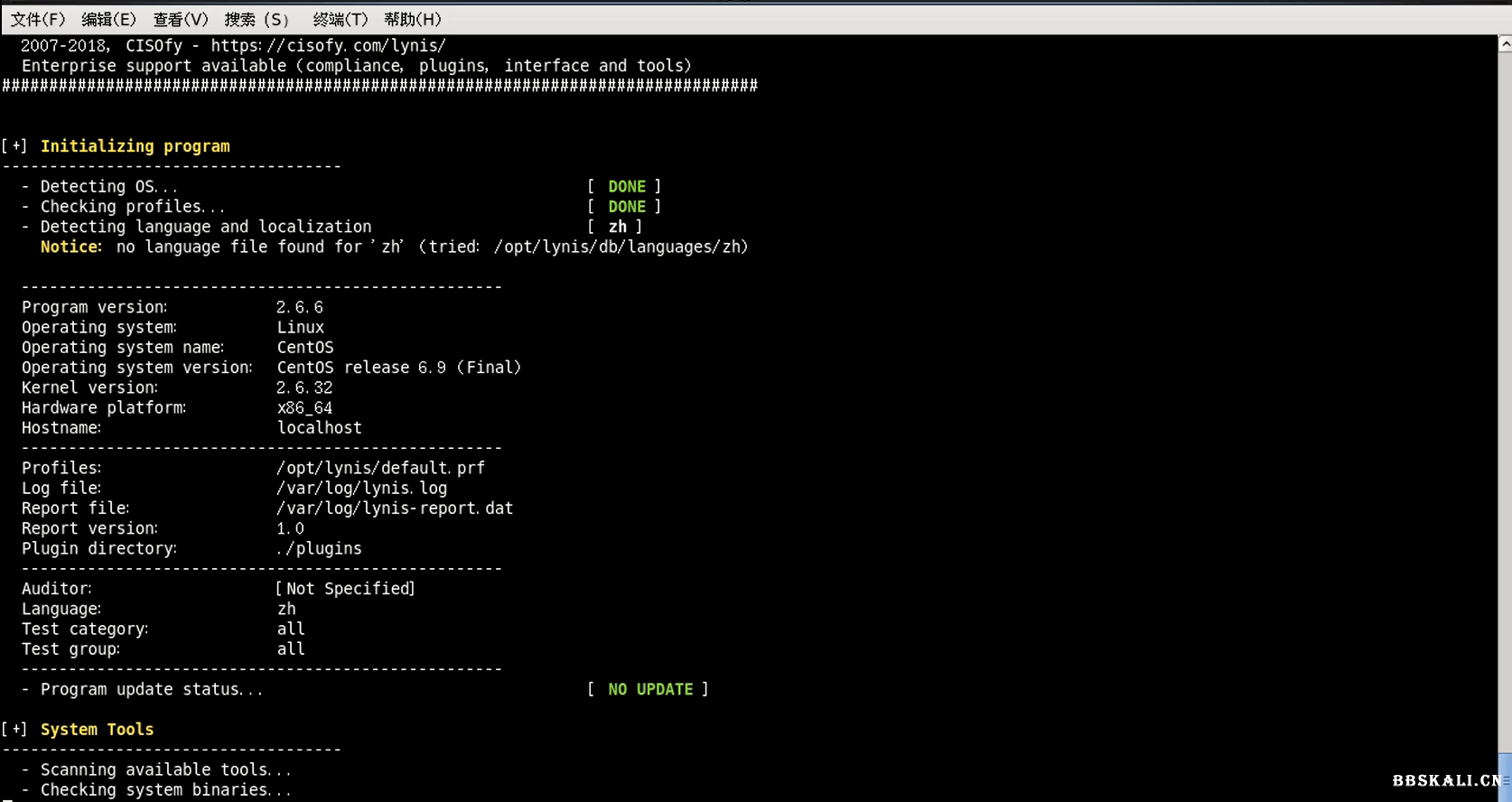Click the /opt/lynis/default.prf profile path

pos(380,468)
